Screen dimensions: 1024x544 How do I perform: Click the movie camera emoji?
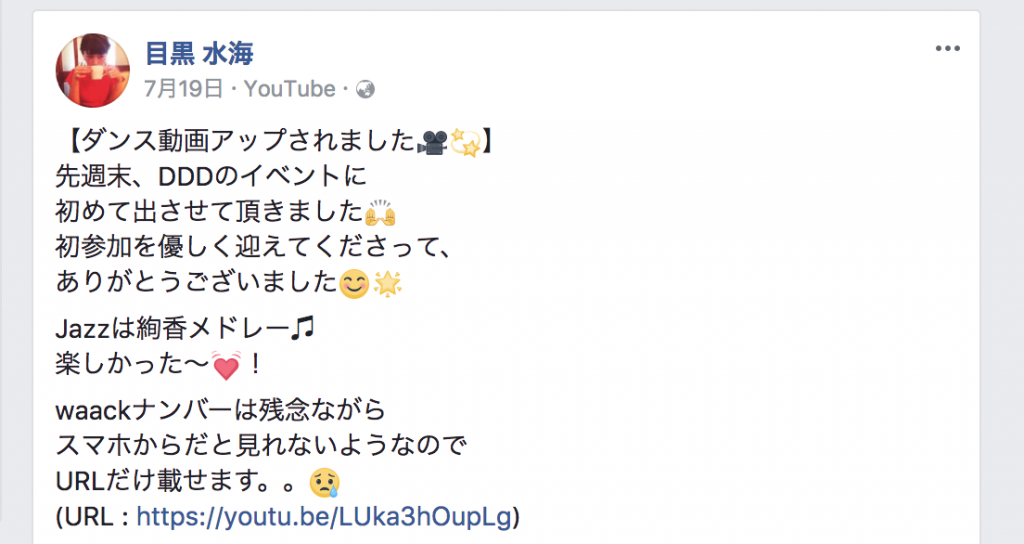click(432, 142)
